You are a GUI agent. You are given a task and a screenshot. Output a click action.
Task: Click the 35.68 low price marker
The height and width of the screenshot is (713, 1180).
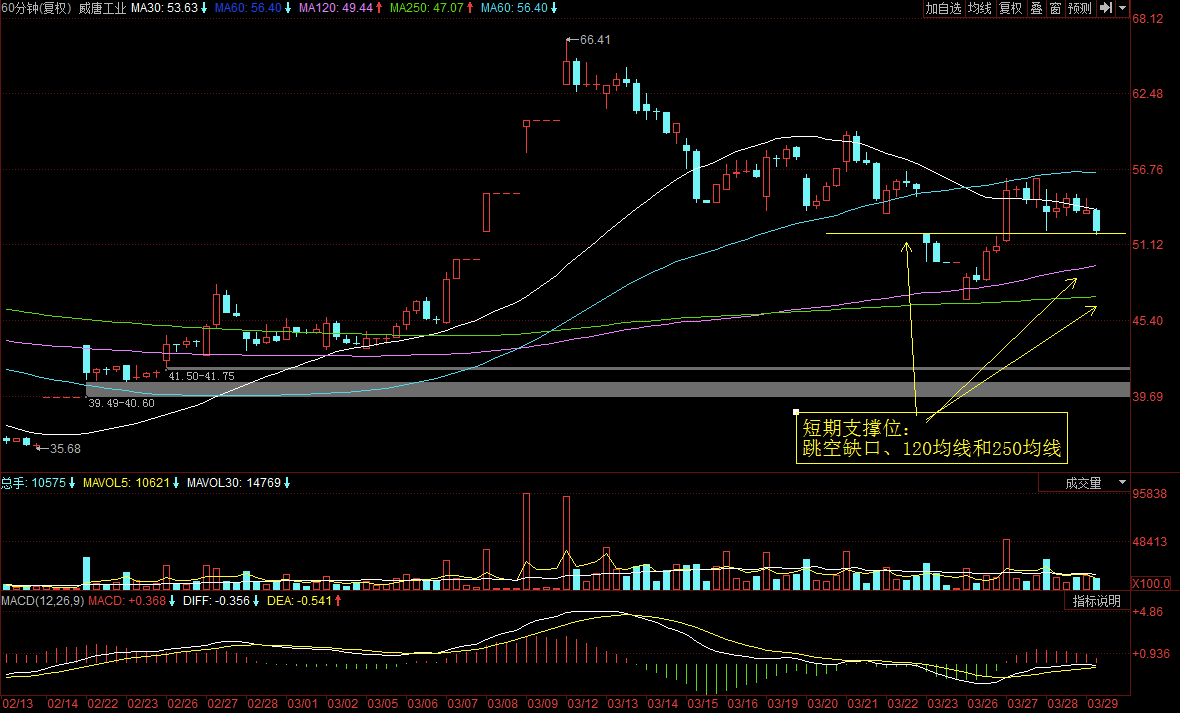[65, 449]
